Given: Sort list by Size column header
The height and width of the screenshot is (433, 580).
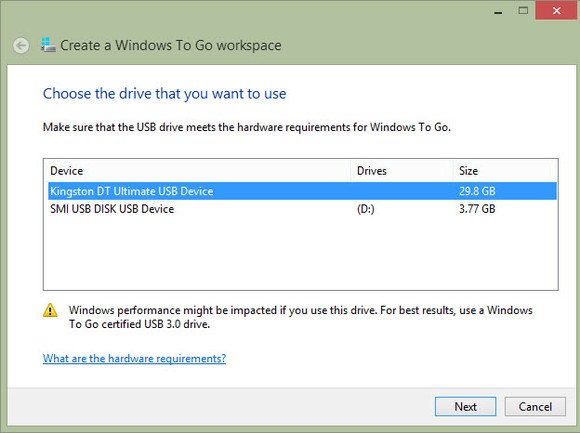Looking at the screenshot, I should point(505,171).
